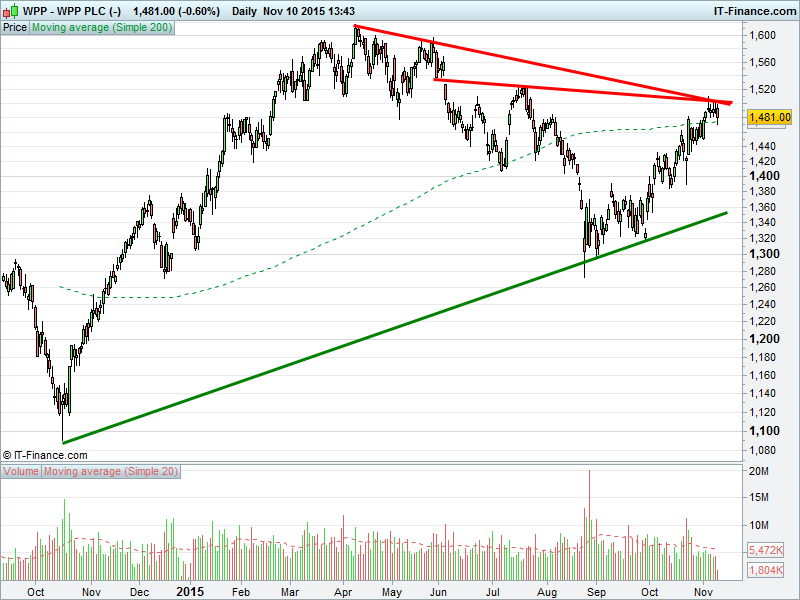
Task: Click the 20M level on volume axis
Action: [759, 471]
